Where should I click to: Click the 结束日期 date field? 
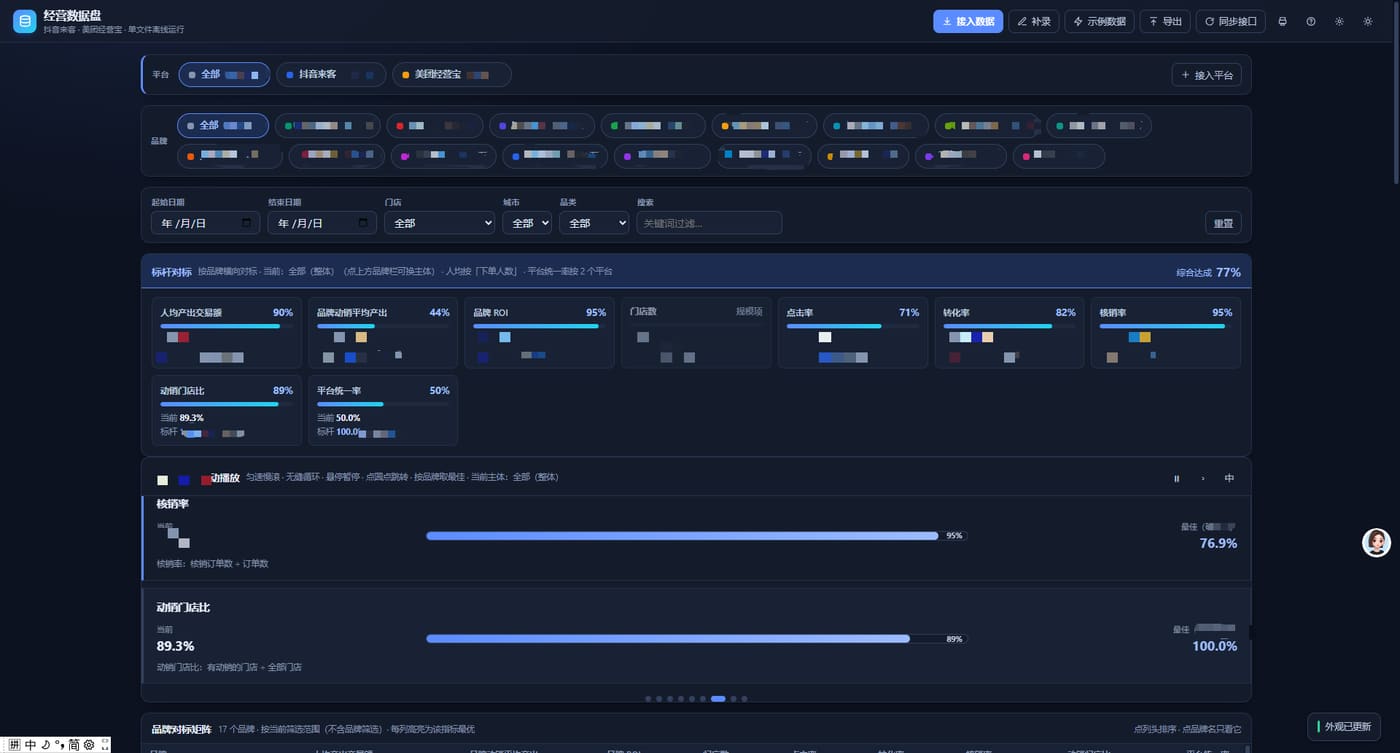(x=322, y=223)
